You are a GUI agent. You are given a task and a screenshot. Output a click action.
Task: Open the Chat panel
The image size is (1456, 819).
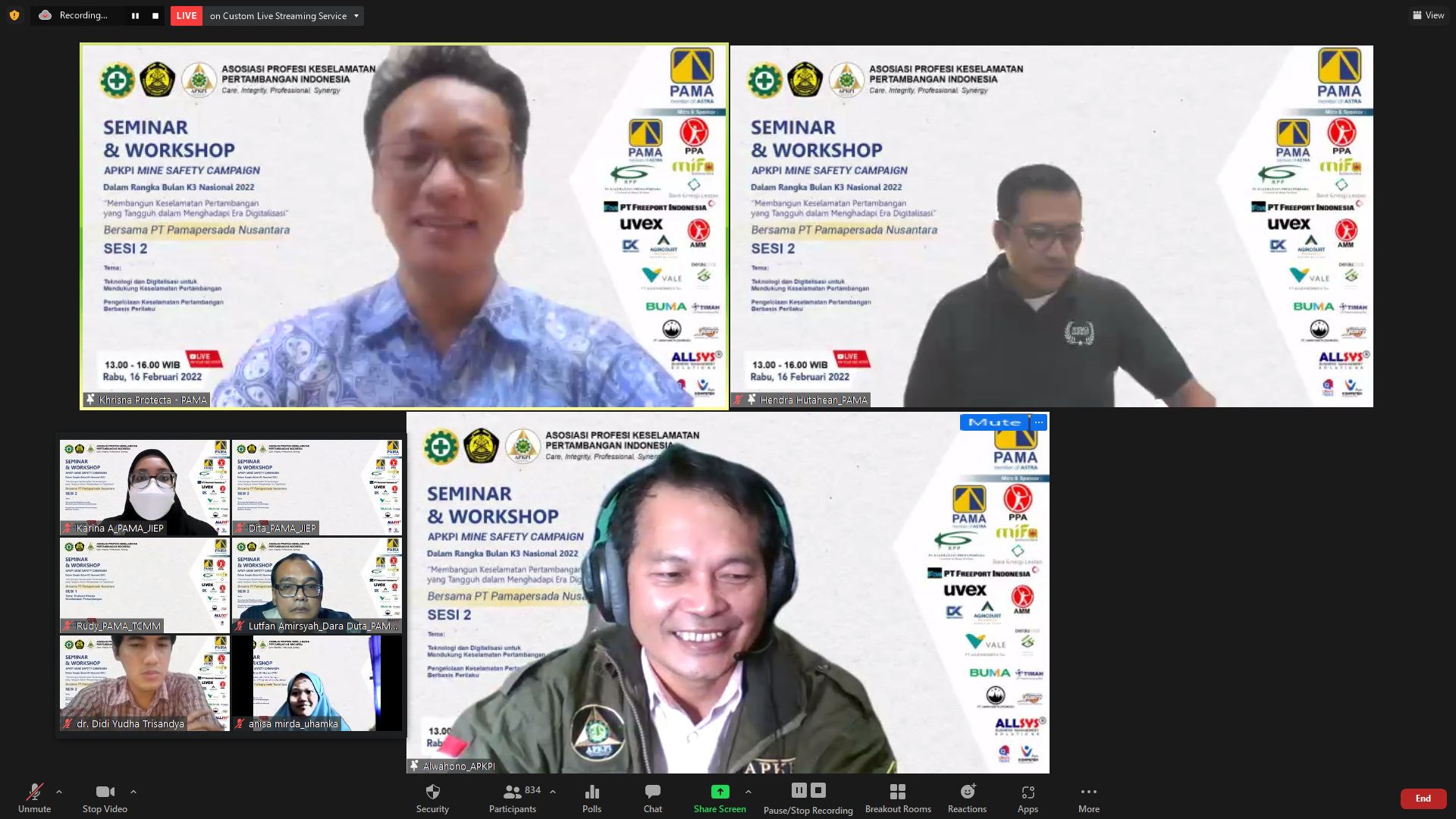click(652, 792)
